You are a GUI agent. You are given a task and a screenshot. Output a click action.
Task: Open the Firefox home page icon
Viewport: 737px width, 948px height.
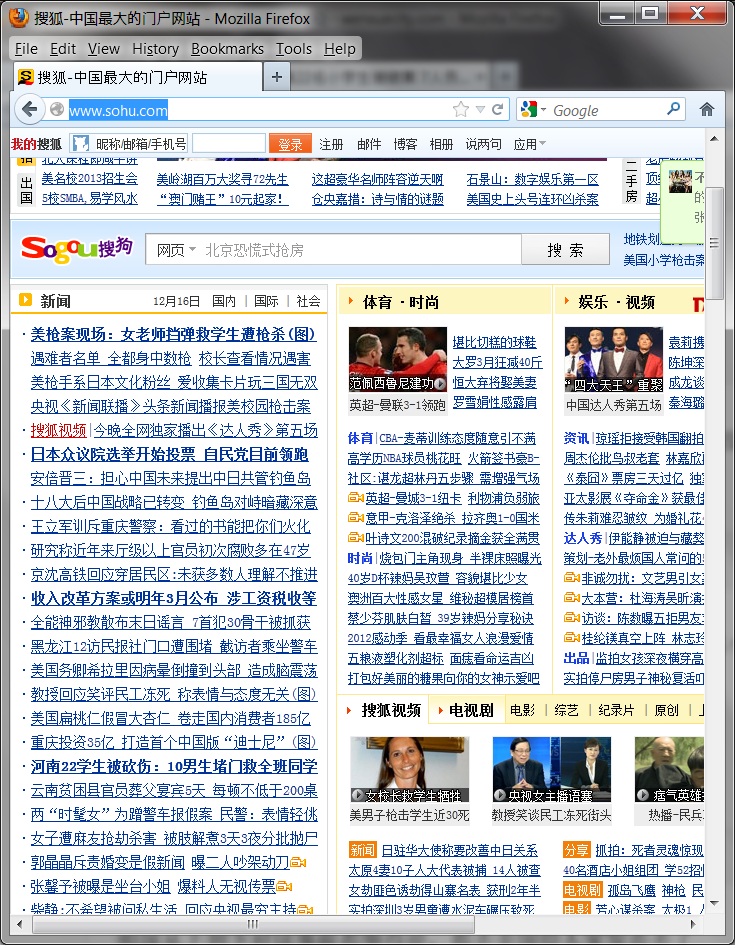[706, 109]
